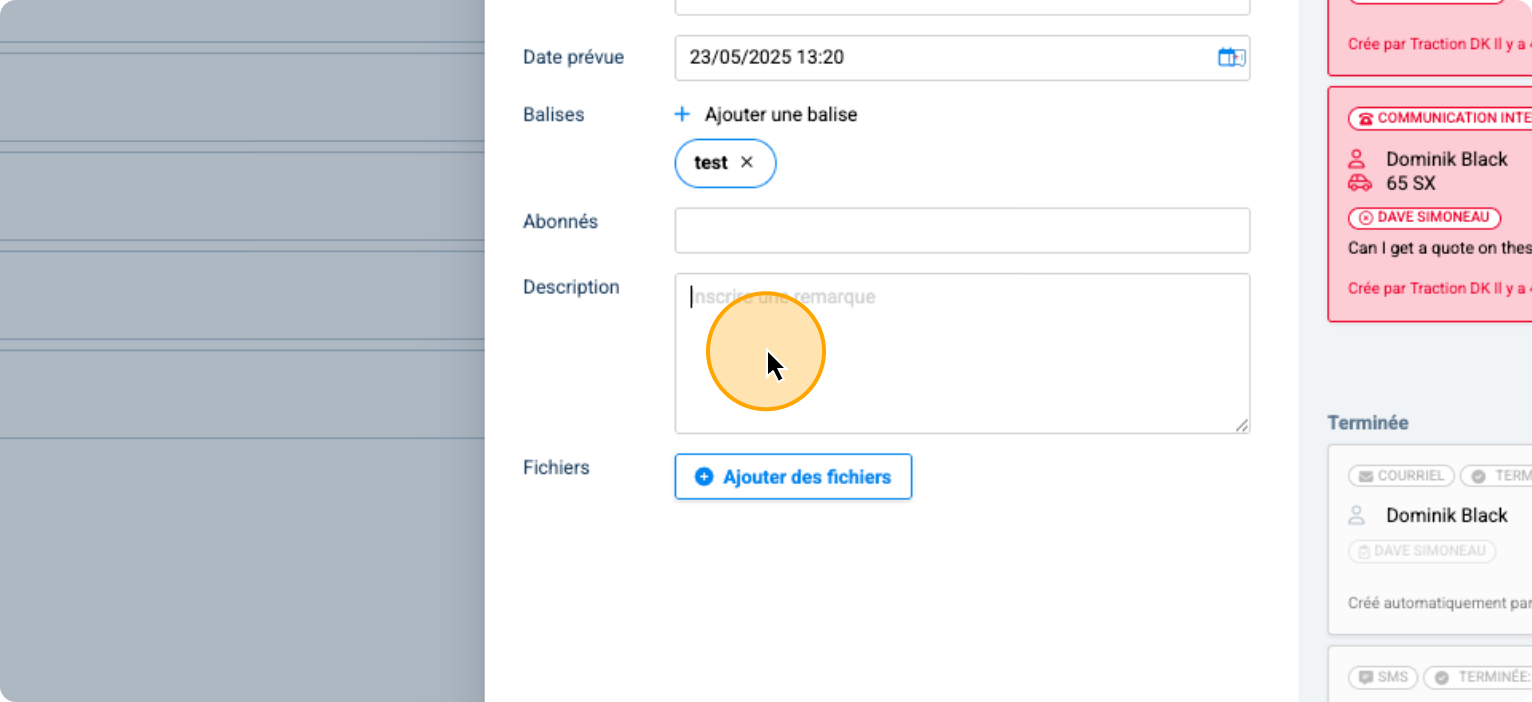
Task: Click the Abonnés input field
Action: [x=961, y=231]
